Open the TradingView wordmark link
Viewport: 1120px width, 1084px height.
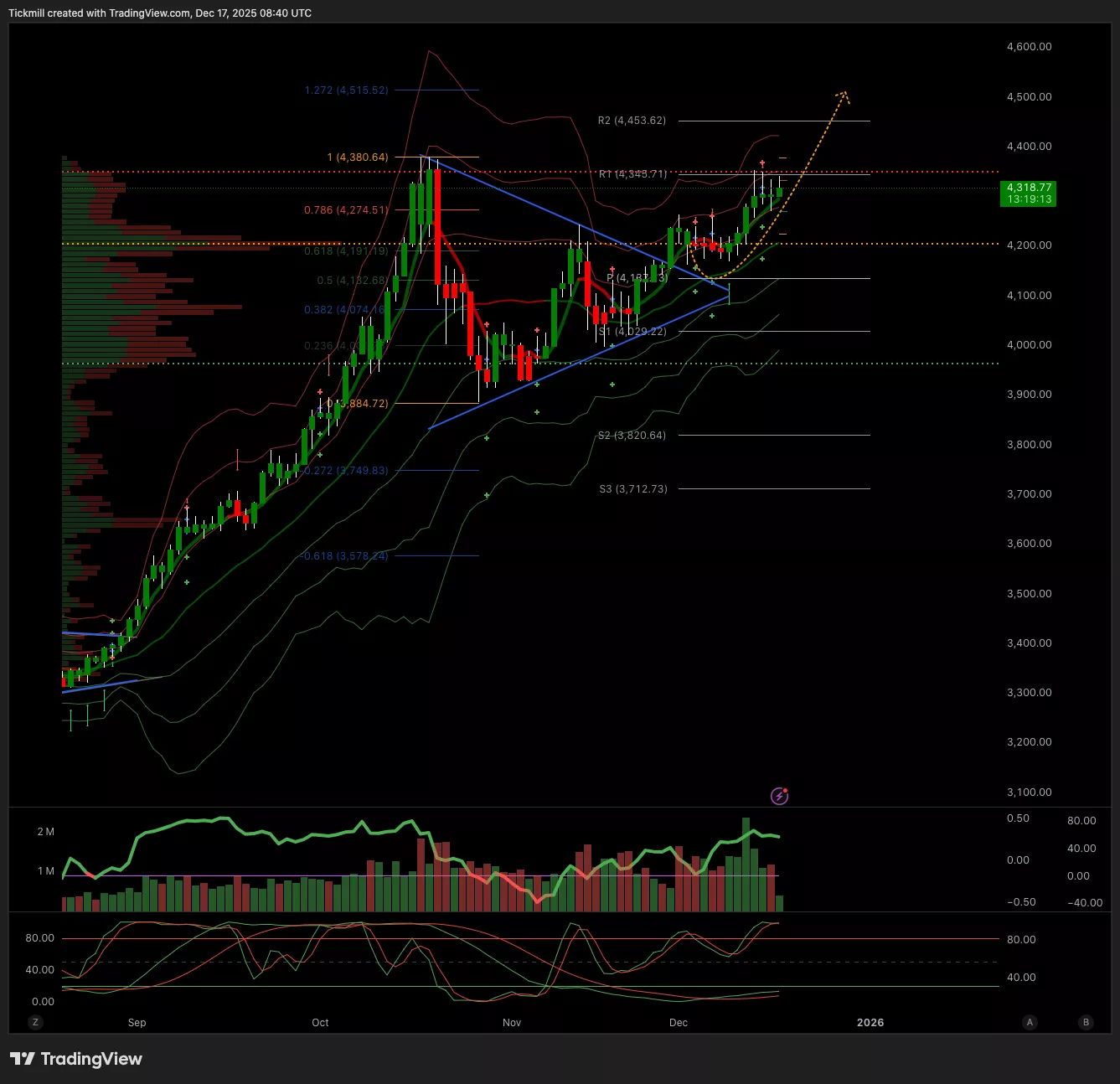coord(91,1059)
